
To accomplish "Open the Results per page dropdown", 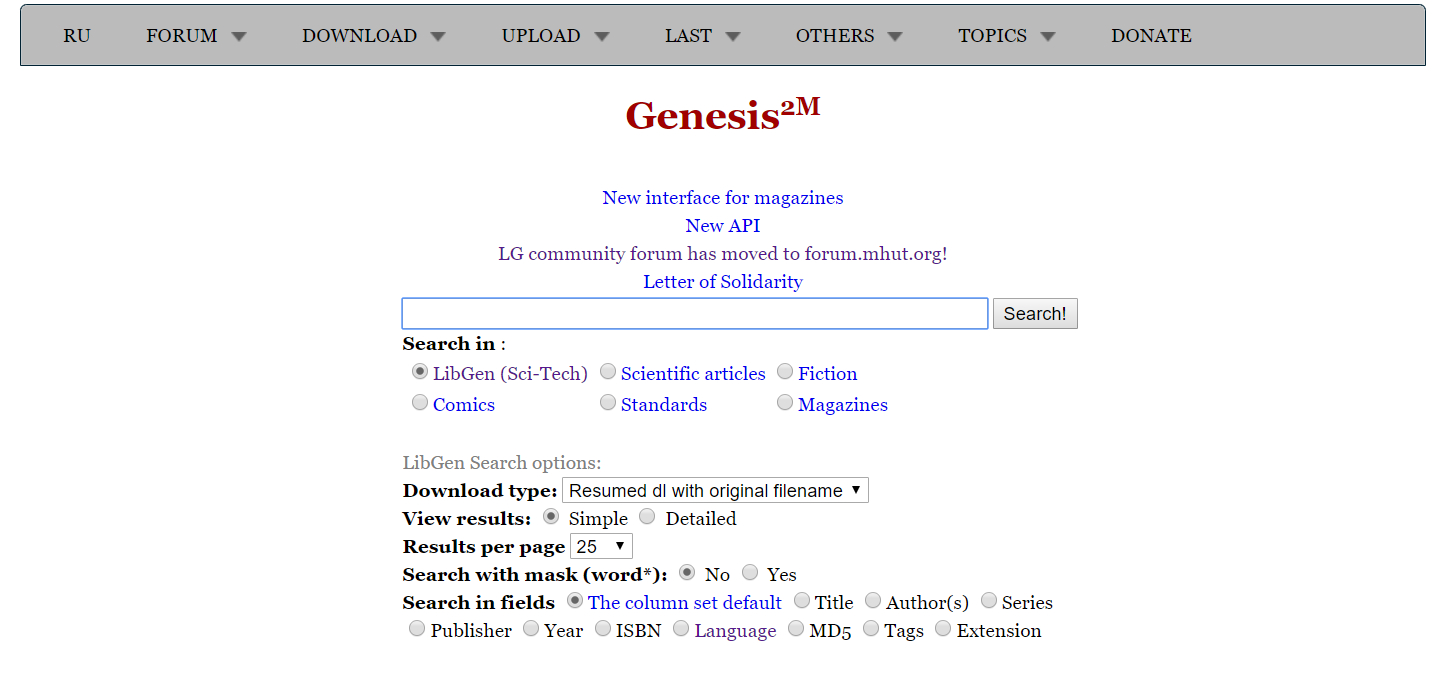I will coord(601,546).
